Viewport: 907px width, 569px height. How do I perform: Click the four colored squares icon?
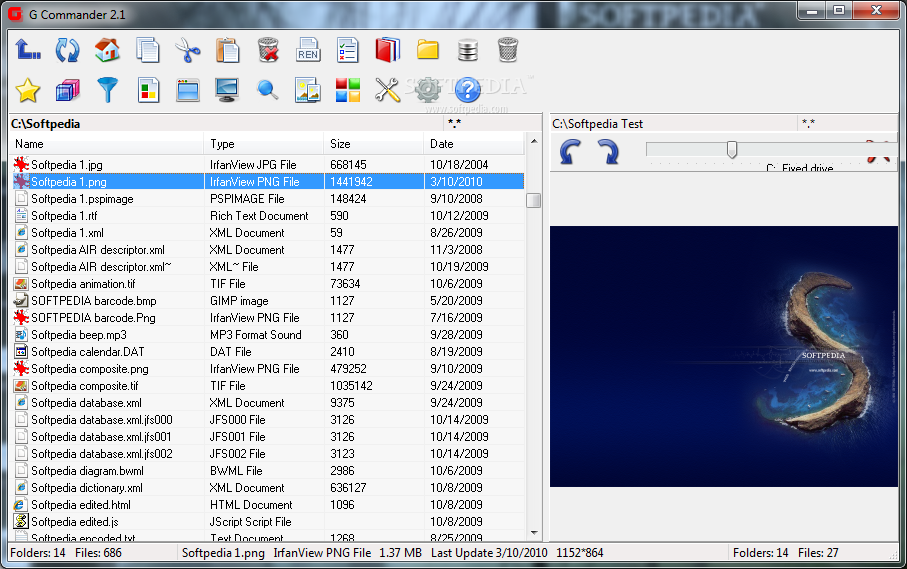point(348,91)
